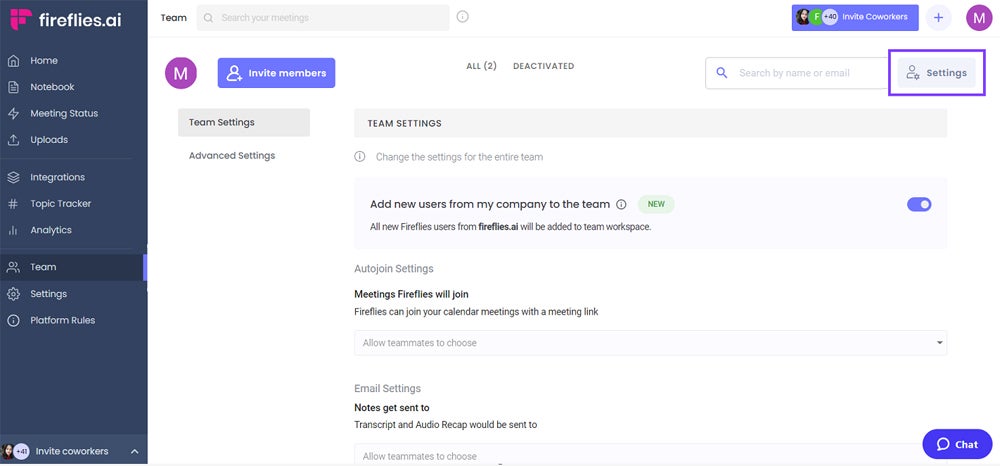Open Settings in the left sidebar
This screenshot has width=1000, height=466.
coord(48,294)
